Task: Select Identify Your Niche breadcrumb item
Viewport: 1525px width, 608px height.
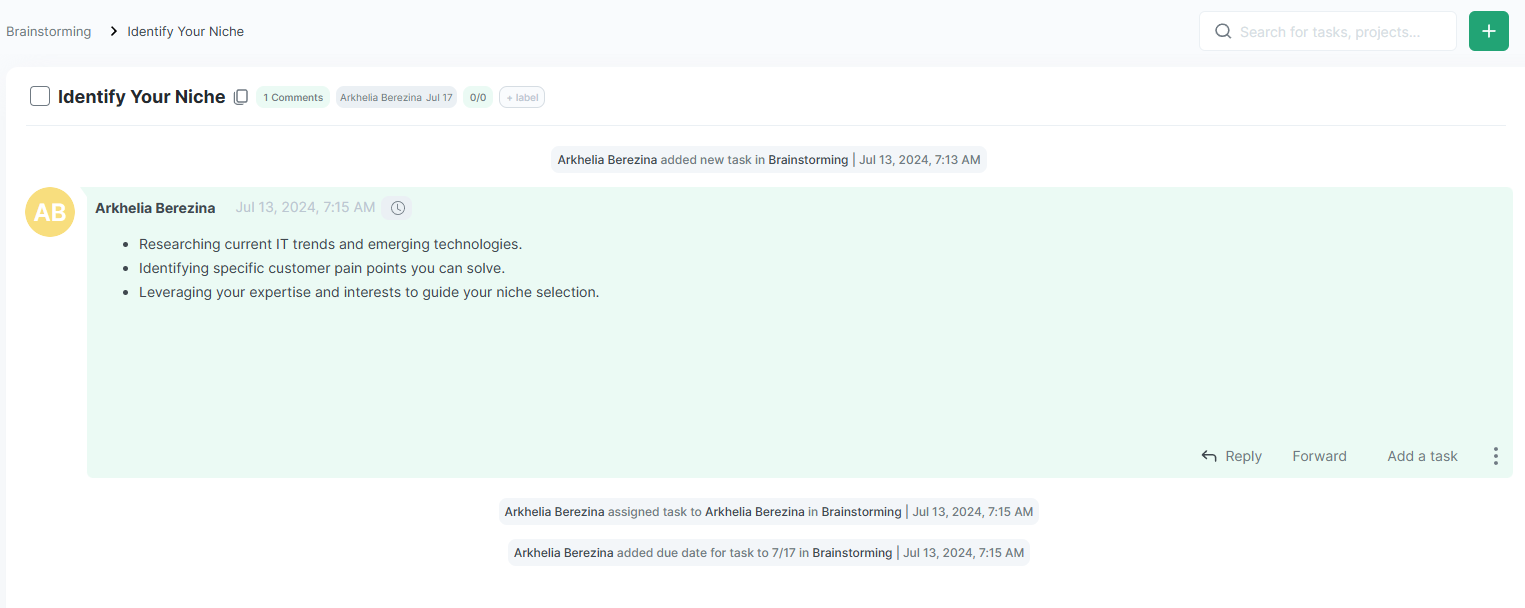Action: click(185, 32)
